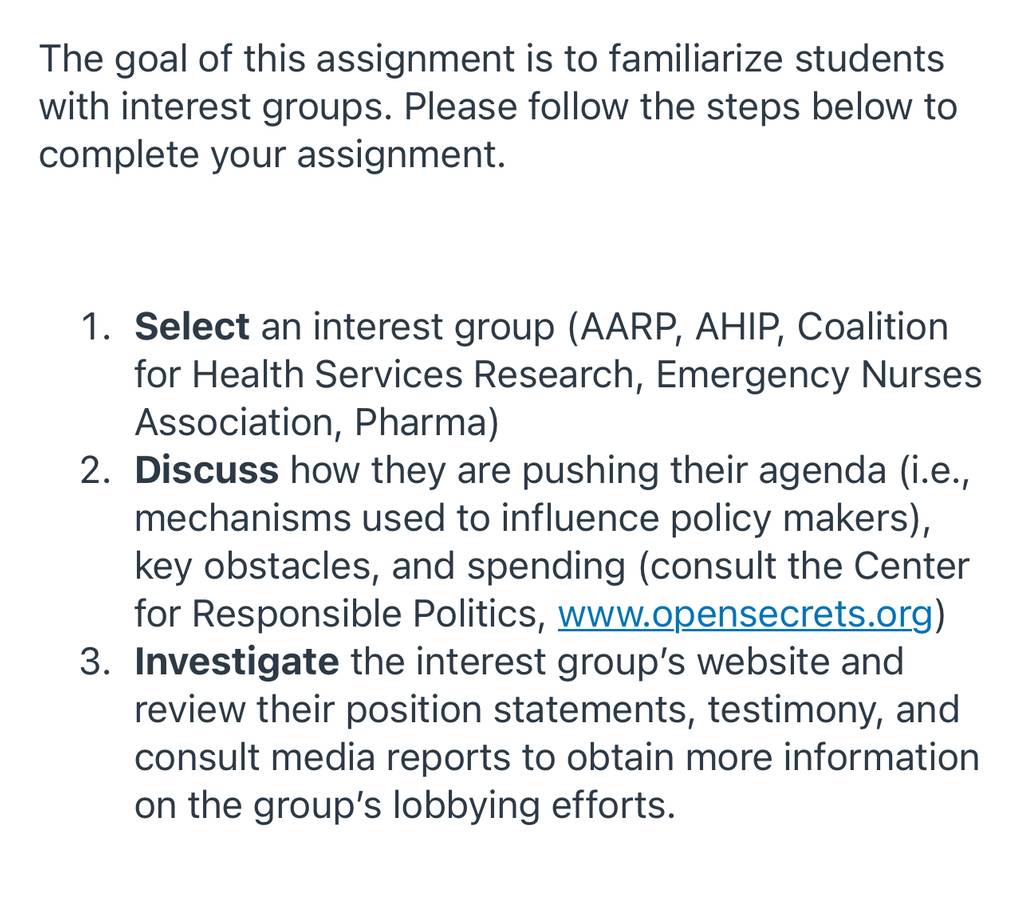Click the list number 2
This screenshot has height=903, width=1024.
tap(95, 471)
